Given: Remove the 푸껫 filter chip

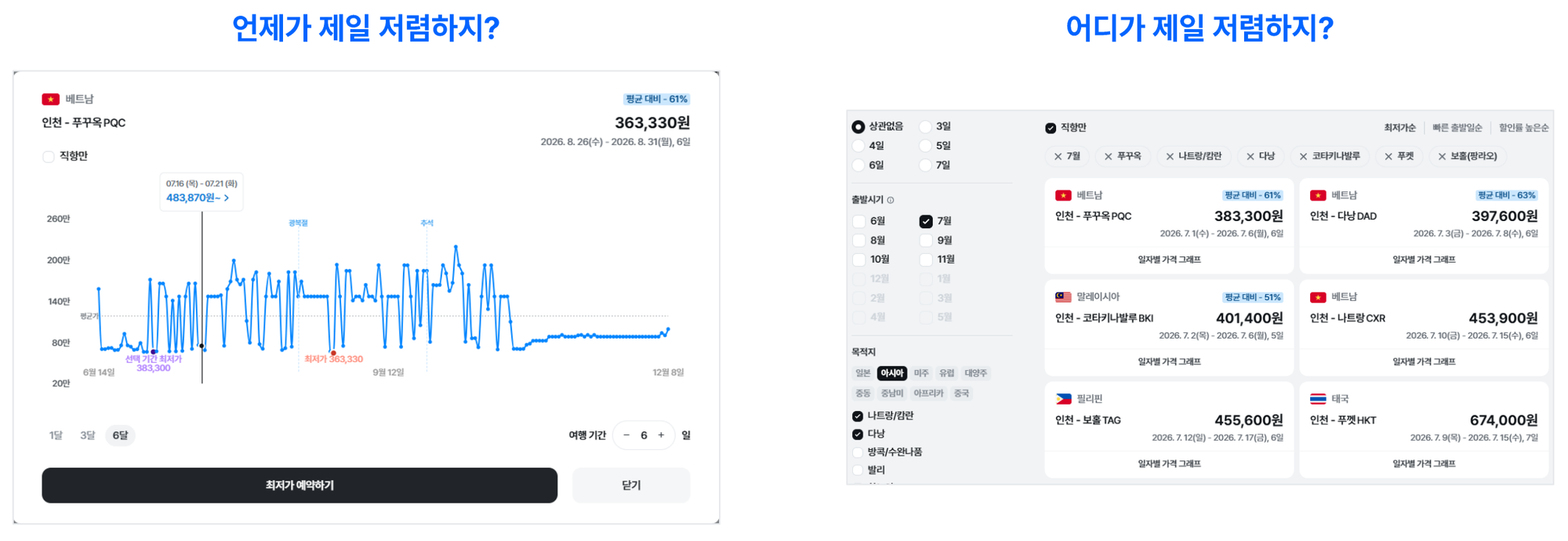Looking at the screenshot, I should coord(1388,157).
